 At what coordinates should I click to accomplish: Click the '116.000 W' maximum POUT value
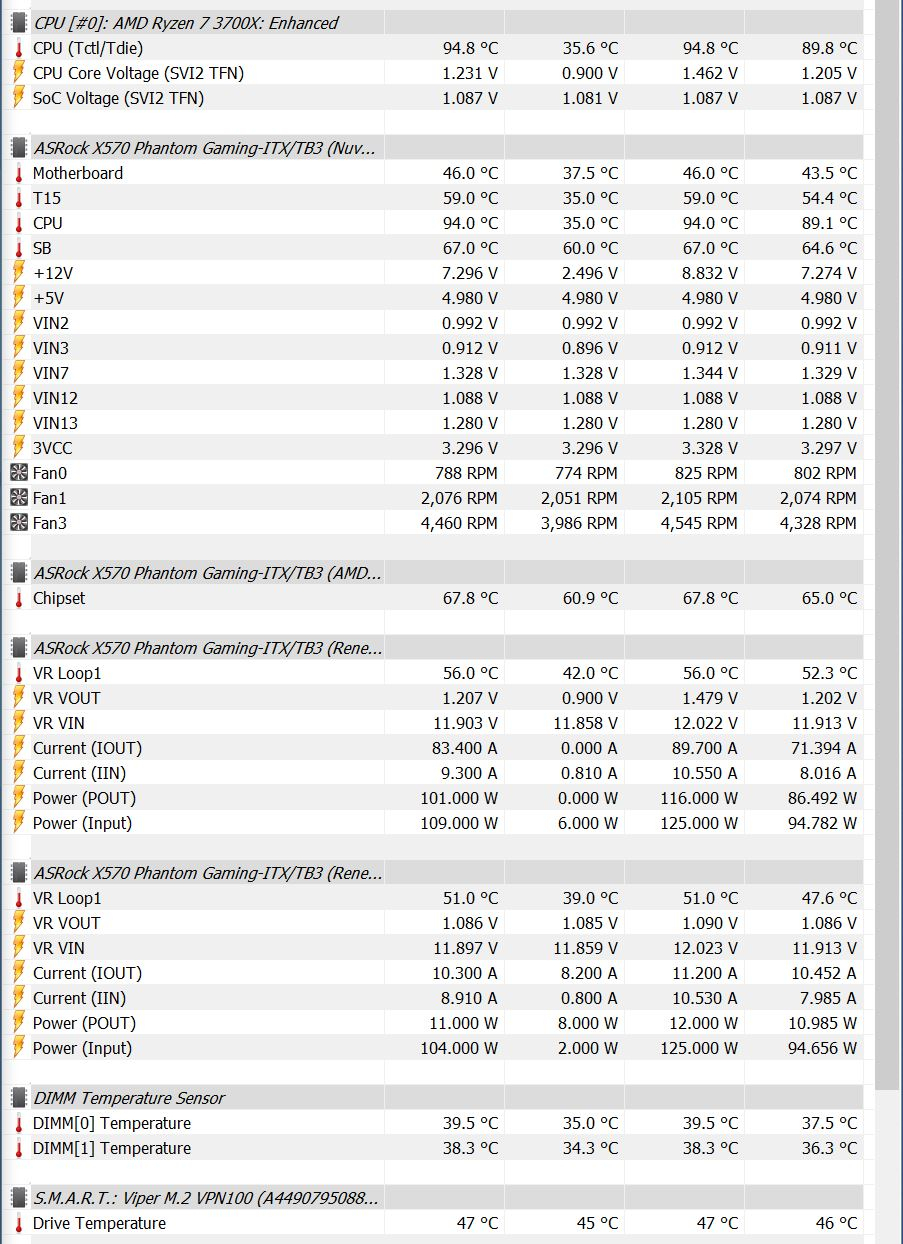tap(697, 797)
